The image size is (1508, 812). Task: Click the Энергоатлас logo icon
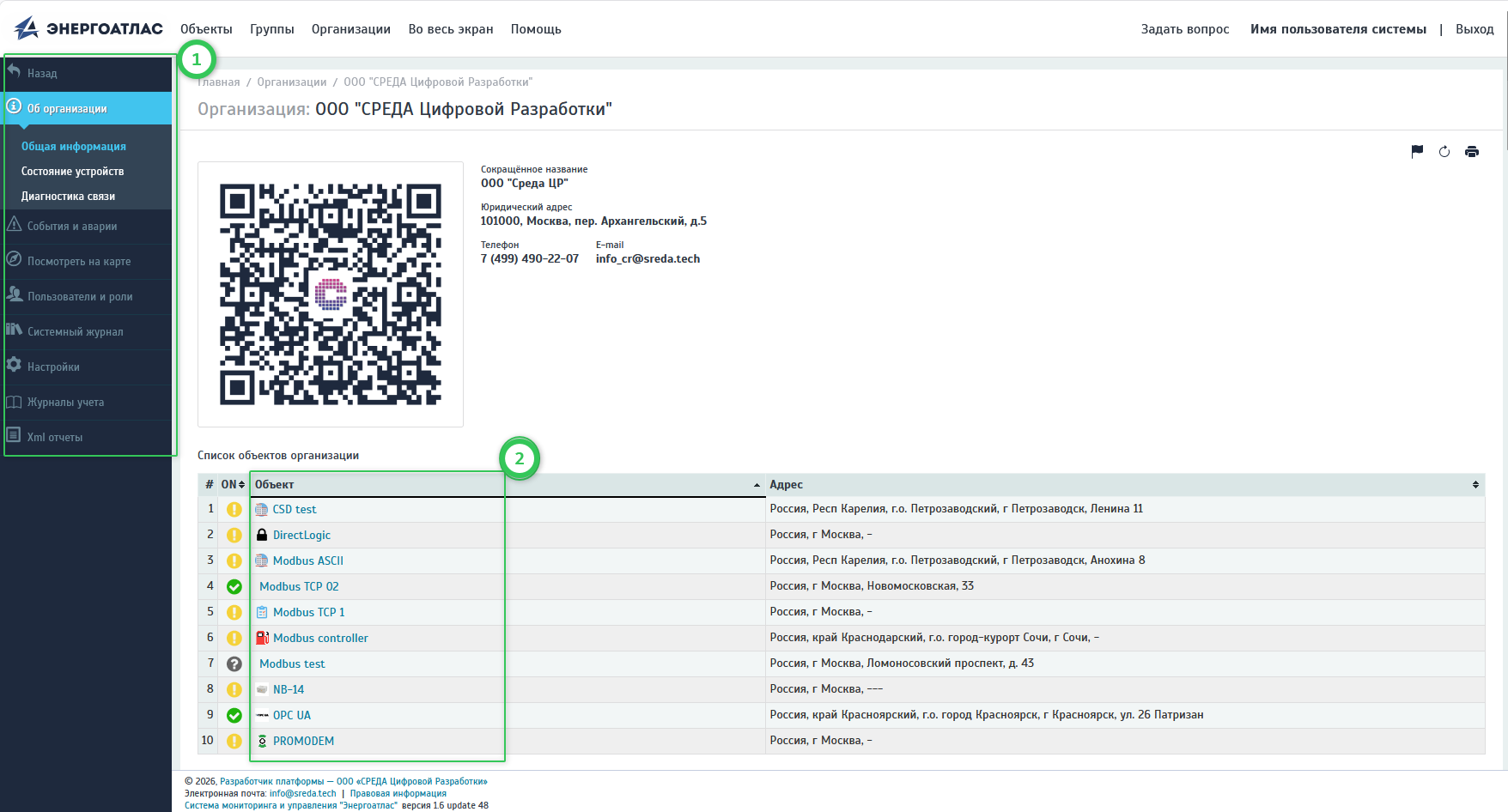click(x=27, y=28)
